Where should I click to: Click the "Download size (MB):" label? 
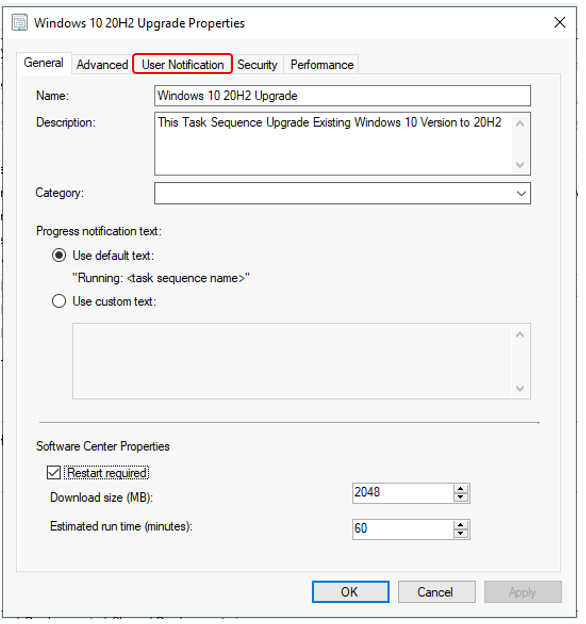pyautogui.click(x=101, y=497)
